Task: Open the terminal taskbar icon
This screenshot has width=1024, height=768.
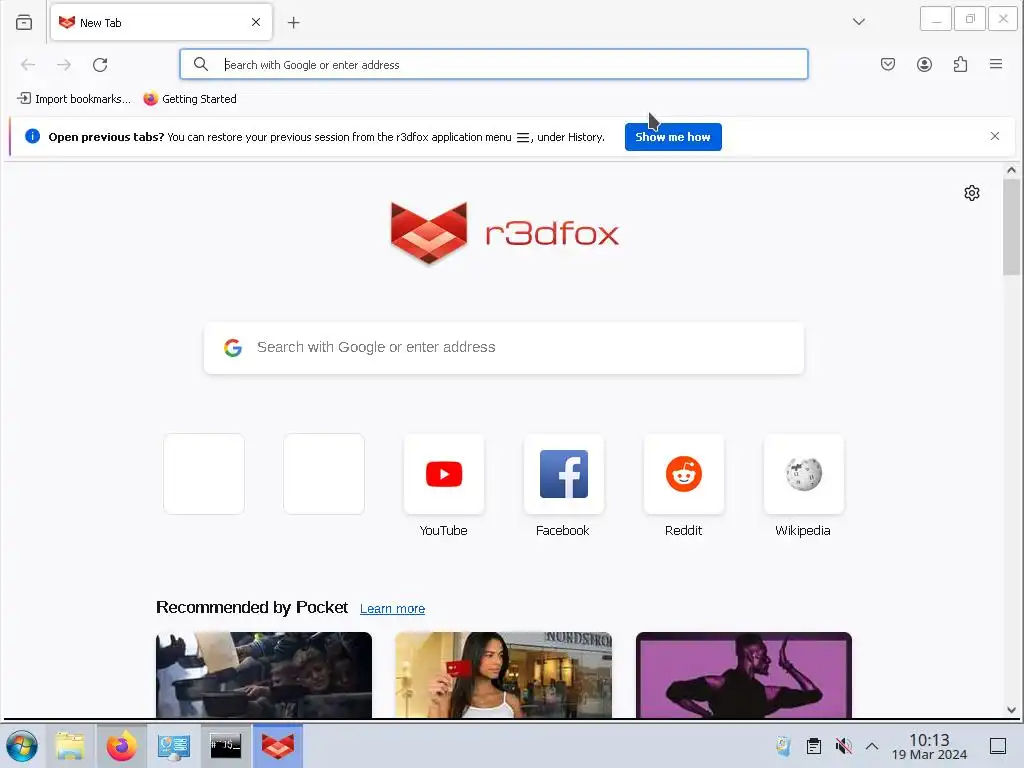Action: pyautogui.click(x=225, y=746)
